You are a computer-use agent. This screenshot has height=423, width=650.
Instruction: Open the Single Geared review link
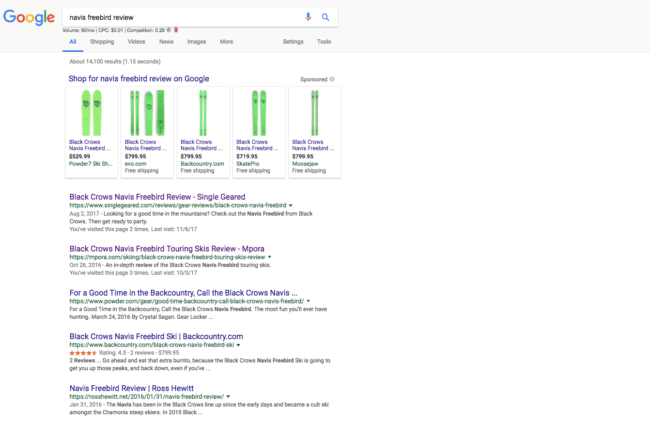point(156,196)
